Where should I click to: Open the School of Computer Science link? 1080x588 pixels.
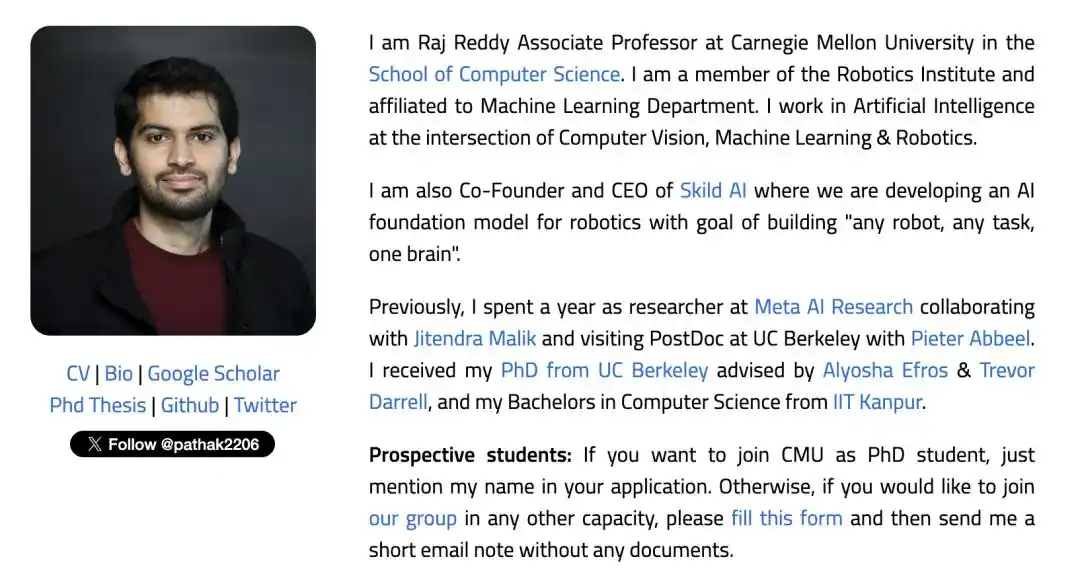495,74
